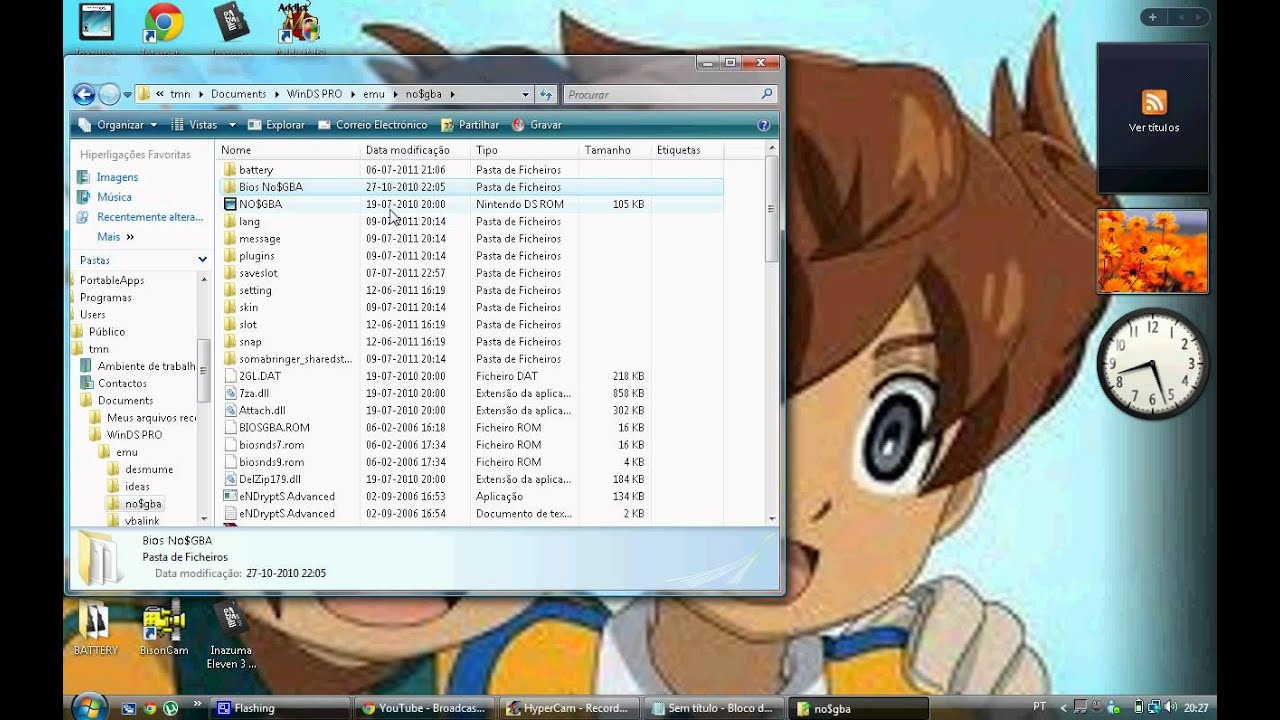Click the Refresh button beside address bar

coord(546,94)
